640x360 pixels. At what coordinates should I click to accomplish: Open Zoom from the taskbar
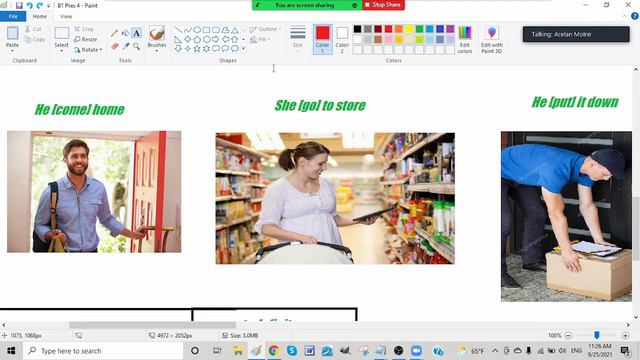[416, 351]
